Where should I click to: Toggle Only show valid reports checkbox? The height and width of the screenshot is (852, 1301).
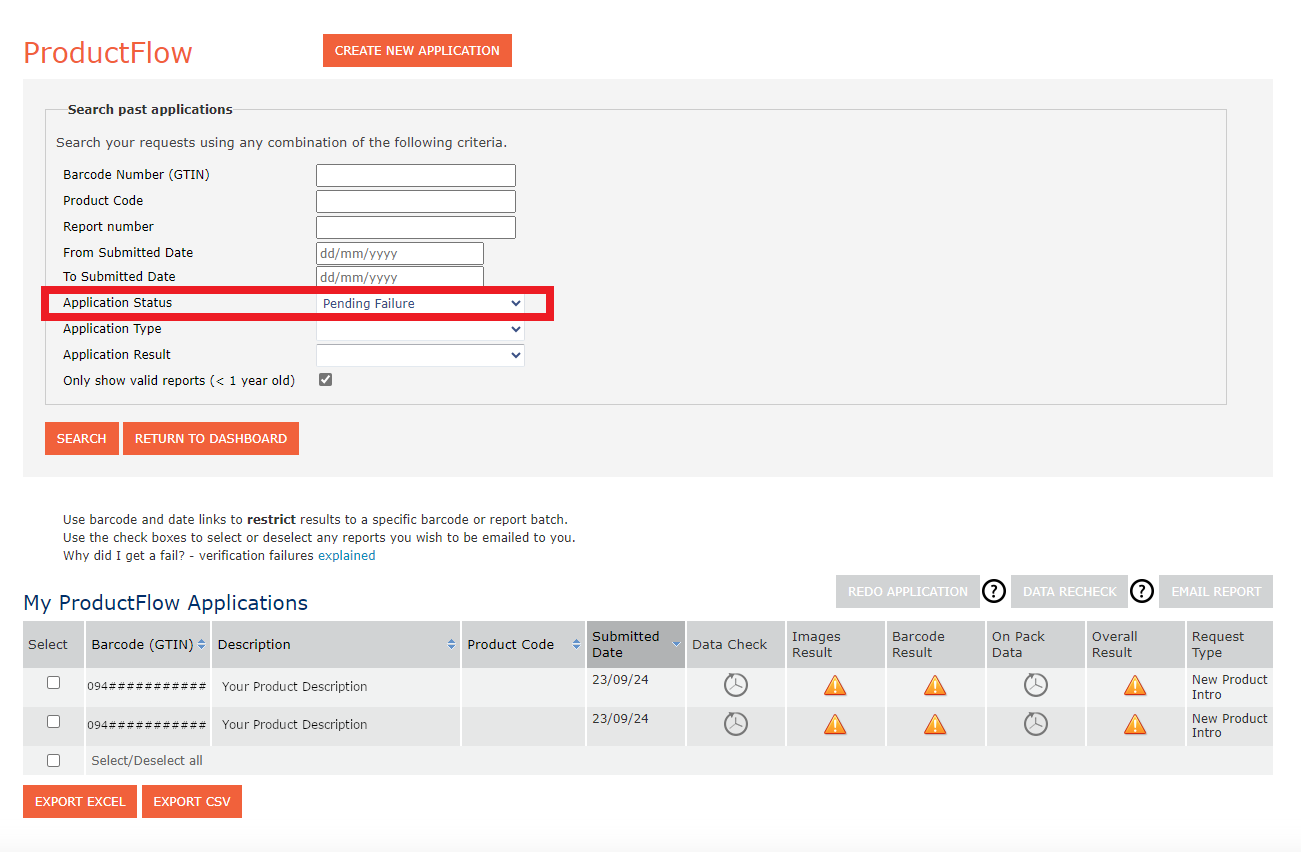[x=325, y=380]
